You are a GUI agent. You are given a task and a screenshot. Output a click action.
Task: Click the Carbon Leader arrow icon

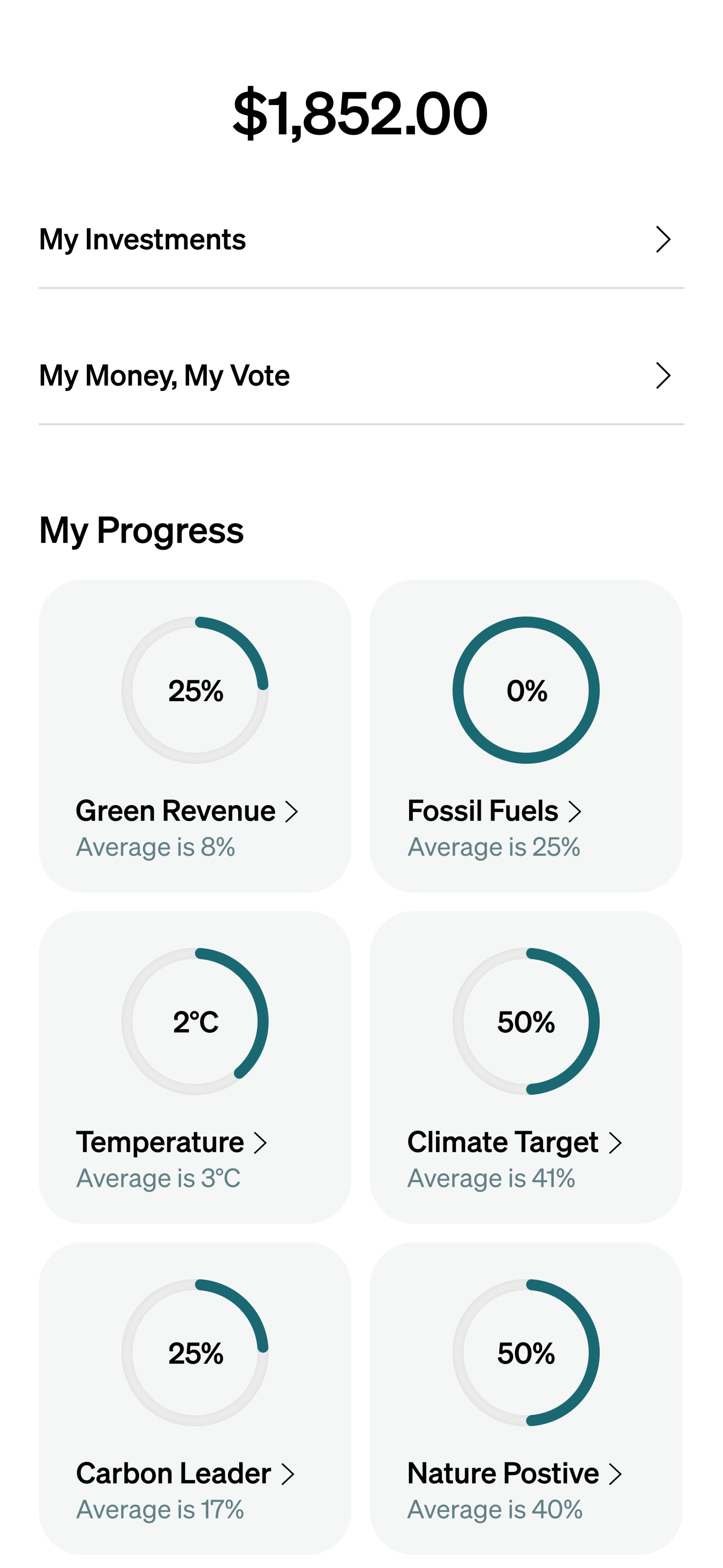tap(288, 1474)
